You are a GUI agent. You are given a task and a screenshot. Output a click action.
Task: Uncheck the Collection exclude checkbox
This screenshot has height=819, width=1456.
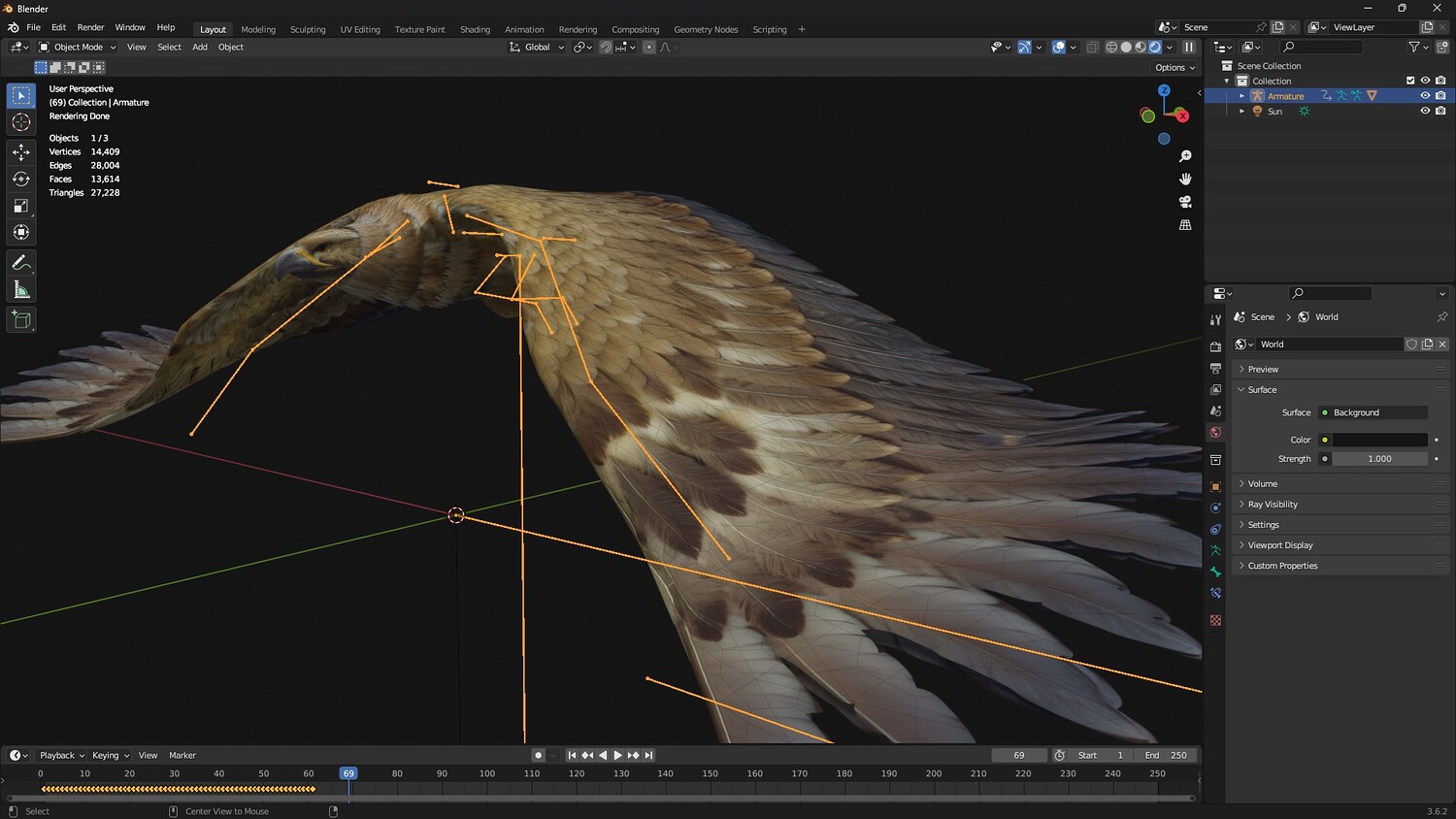(1410, 81)
